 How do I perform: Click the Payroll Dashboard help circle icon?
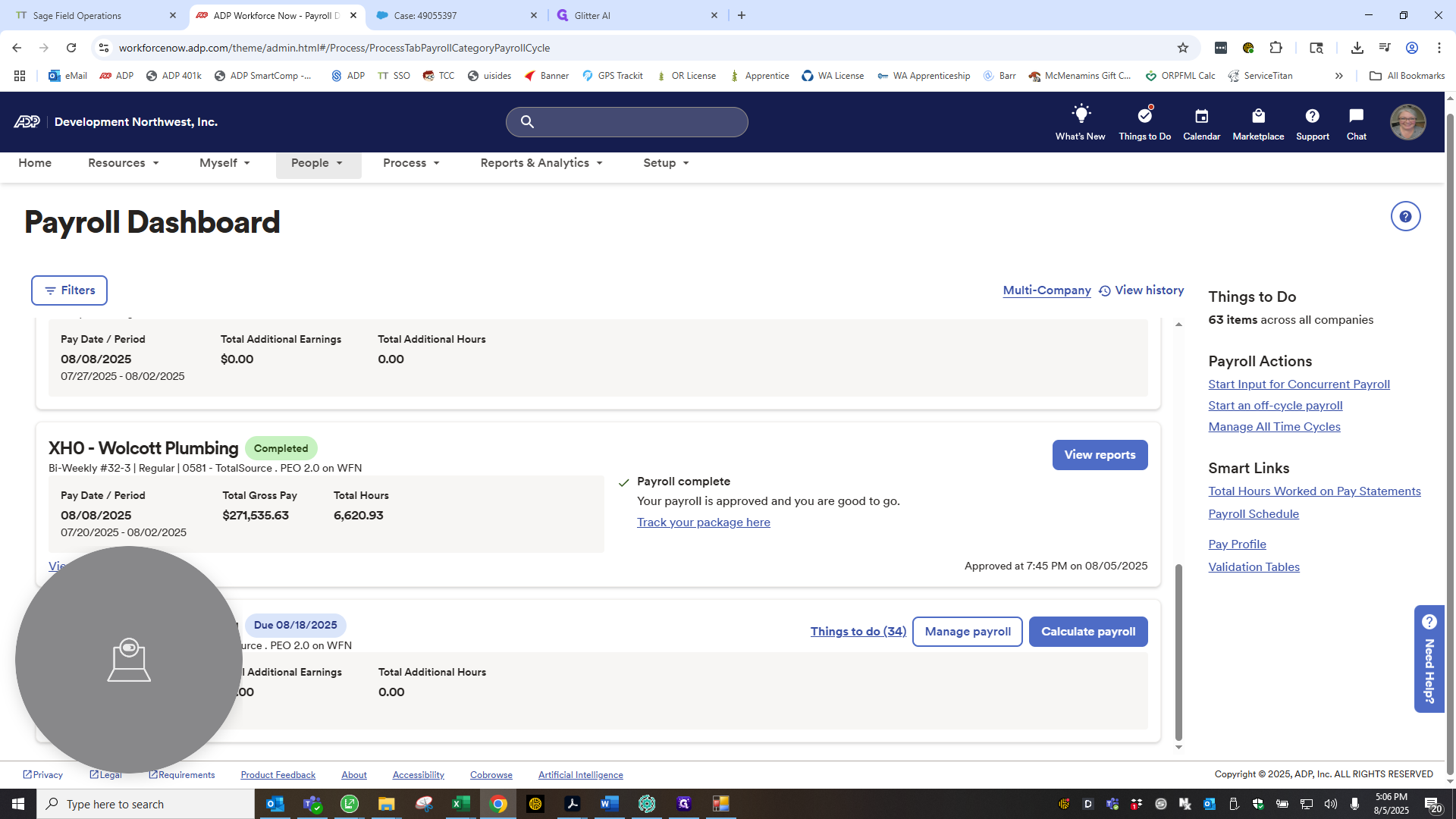click(1405, 217)
